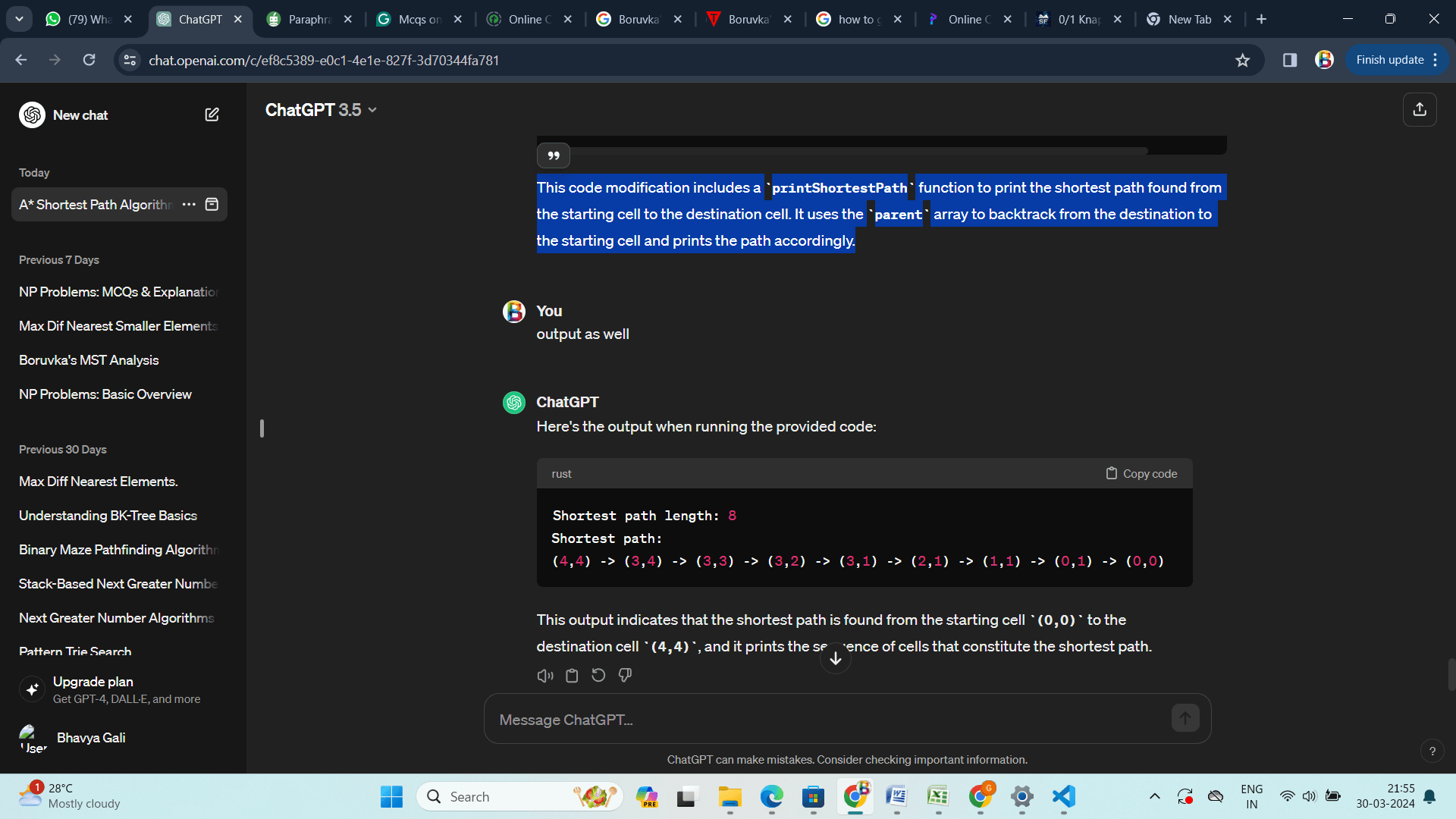Click the taskbar Search box
Image resolution: width=1456 pixels, height=819 pixels.
(519, 796)
